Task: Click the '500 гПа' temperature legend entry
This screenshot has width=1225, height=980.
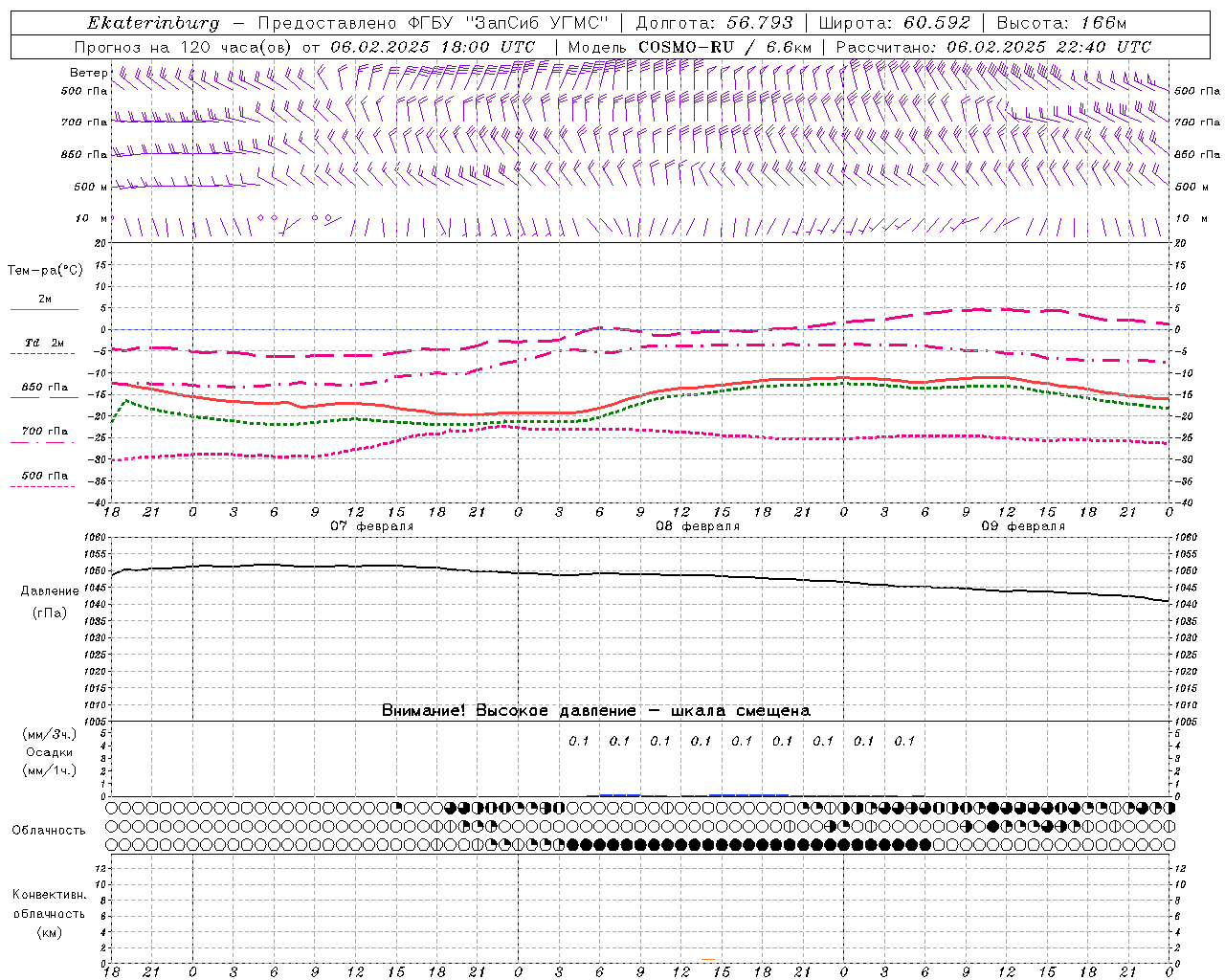Action: tap(44, 476)
